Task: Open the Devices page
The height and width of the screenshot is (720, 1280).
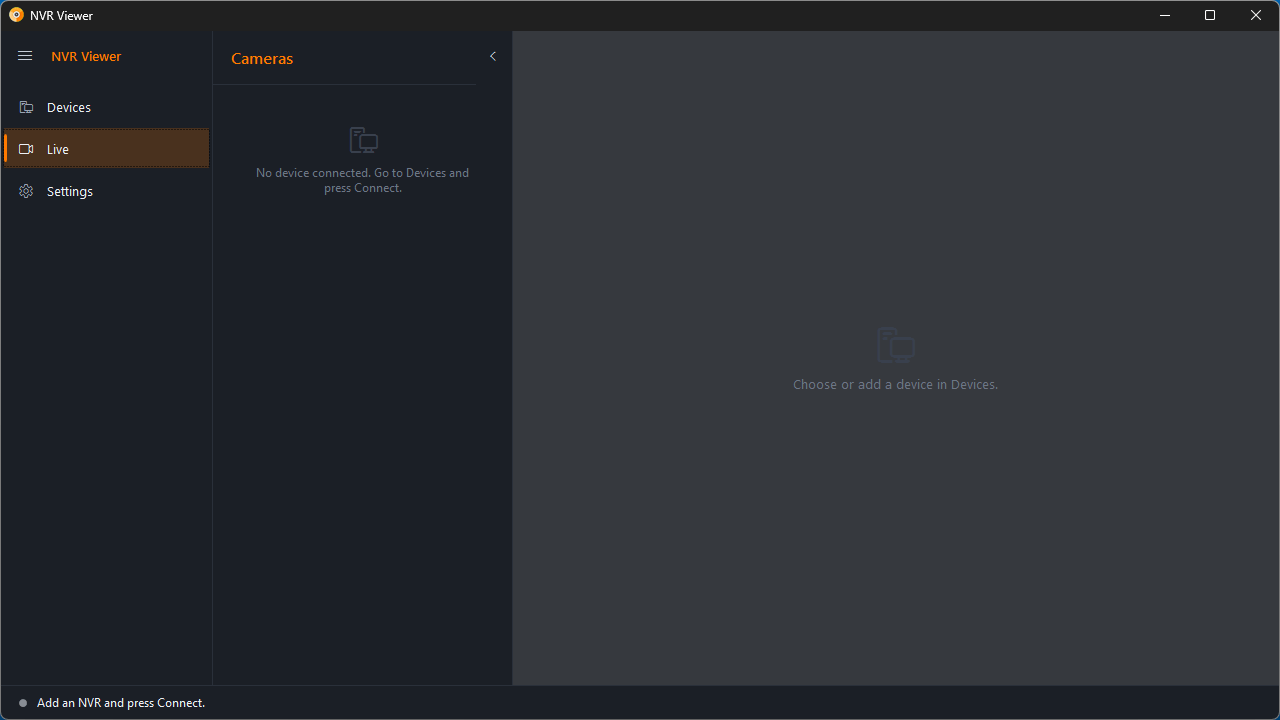Action: 106,107
